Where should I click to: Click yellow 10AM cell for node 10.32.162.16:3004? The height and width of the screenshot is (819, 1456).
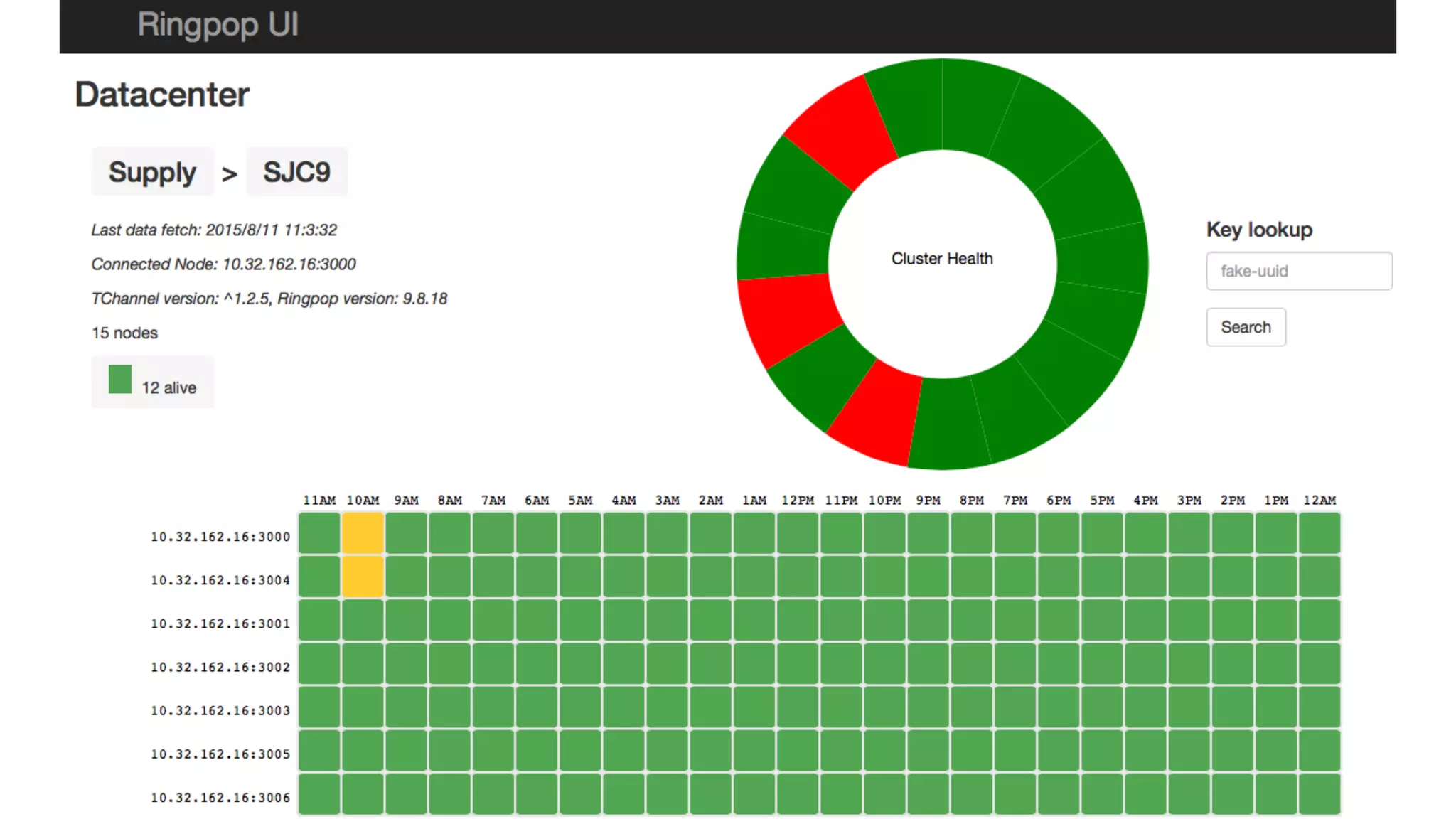tap(363, 577)
